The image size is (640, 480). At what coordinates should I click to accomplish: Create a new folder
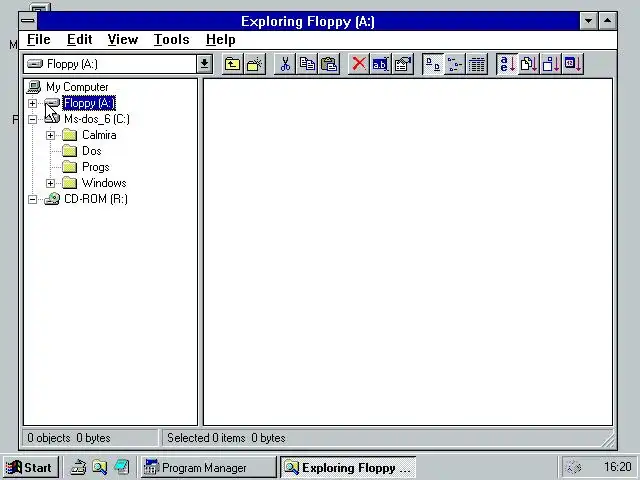254,64
